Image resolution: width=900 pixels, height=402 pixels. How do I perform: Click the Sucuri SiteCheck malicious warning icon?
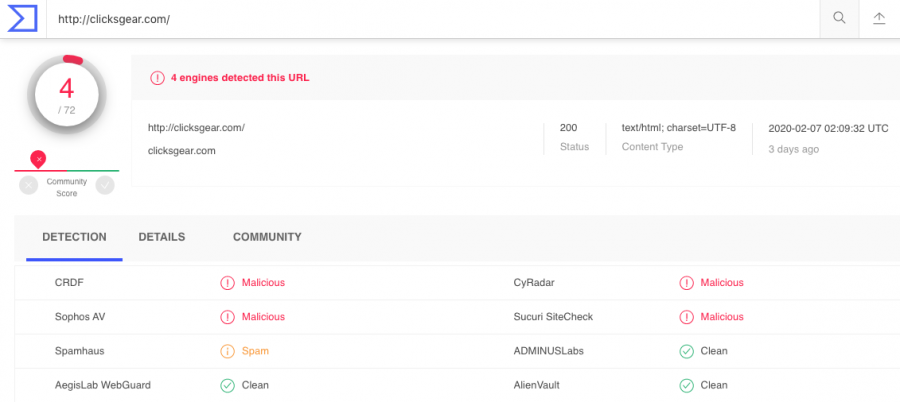pyautogui.click(x=686, y=316)
